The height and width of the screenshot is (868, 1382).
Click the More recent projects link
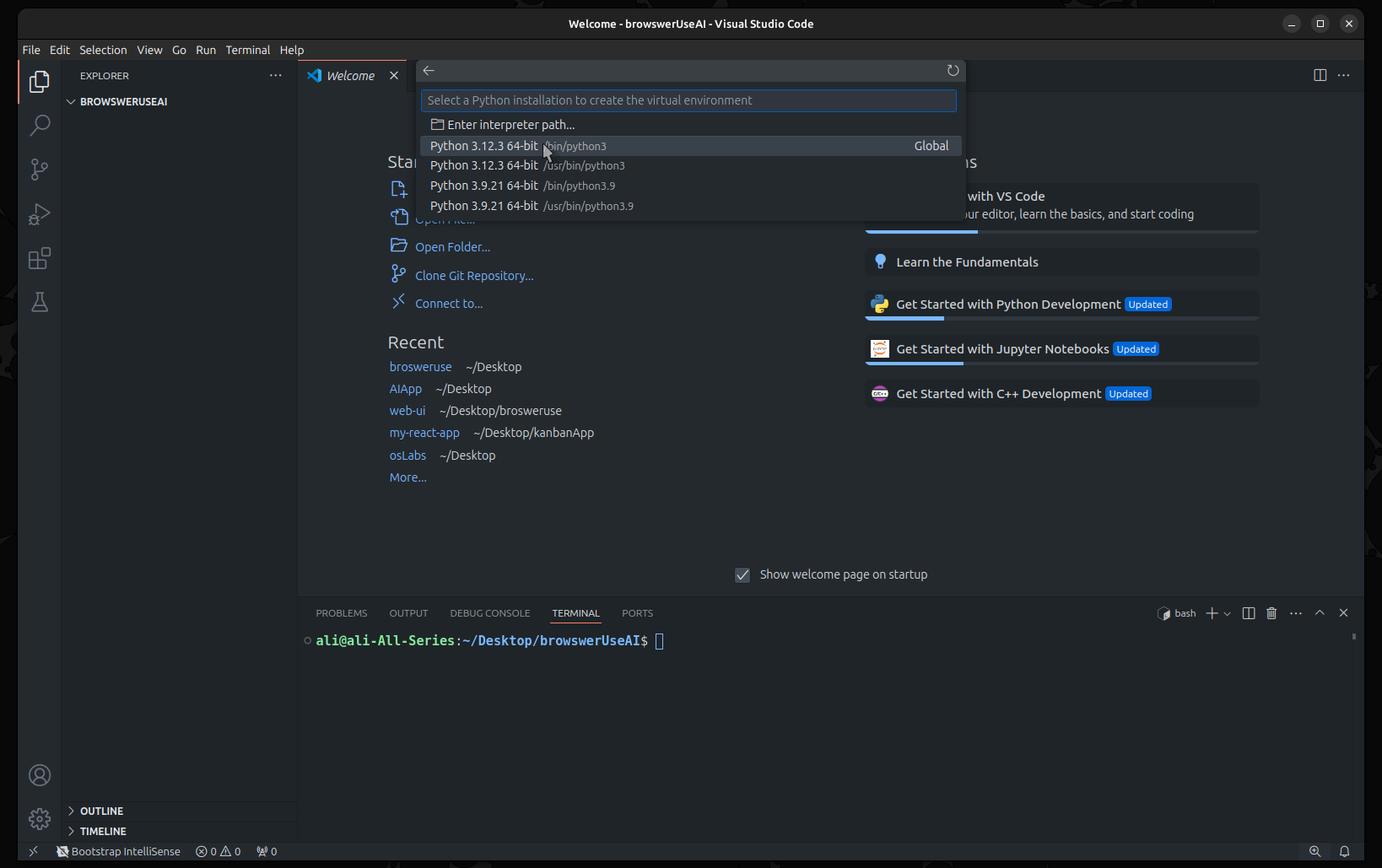click(x=408, y=477)
